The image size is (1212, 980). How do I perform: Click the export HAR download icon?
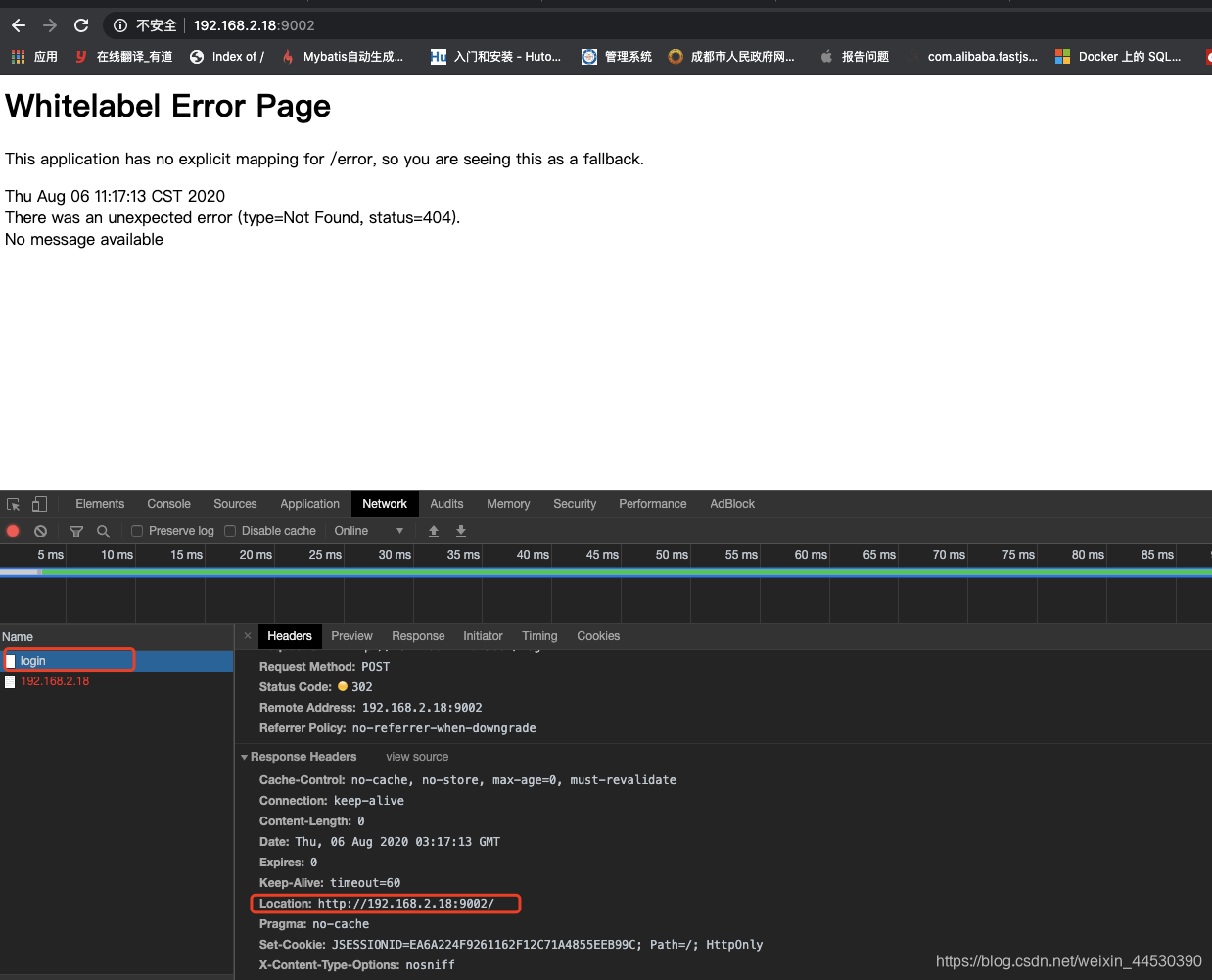(x=461, y=531)
